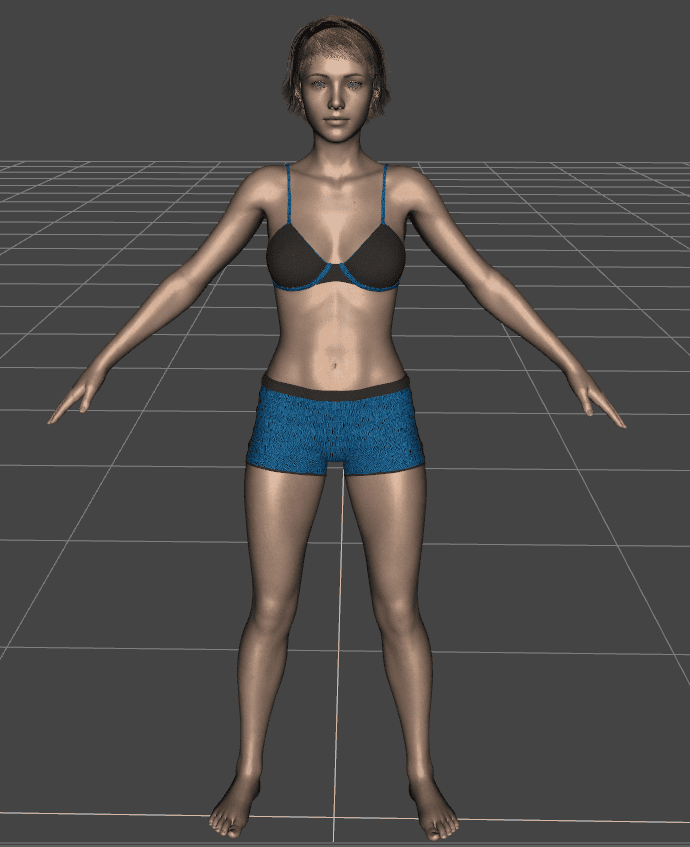Select the blue shorts on the figure
The image size is (690, 847).
click(x=335, y=432)
